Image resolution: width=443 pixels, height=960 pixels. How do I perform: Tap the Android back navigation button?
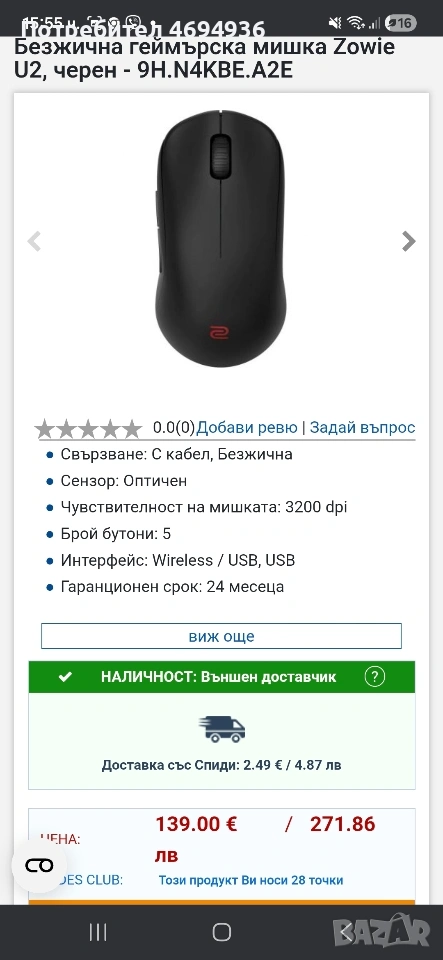[x=346, y=932]
